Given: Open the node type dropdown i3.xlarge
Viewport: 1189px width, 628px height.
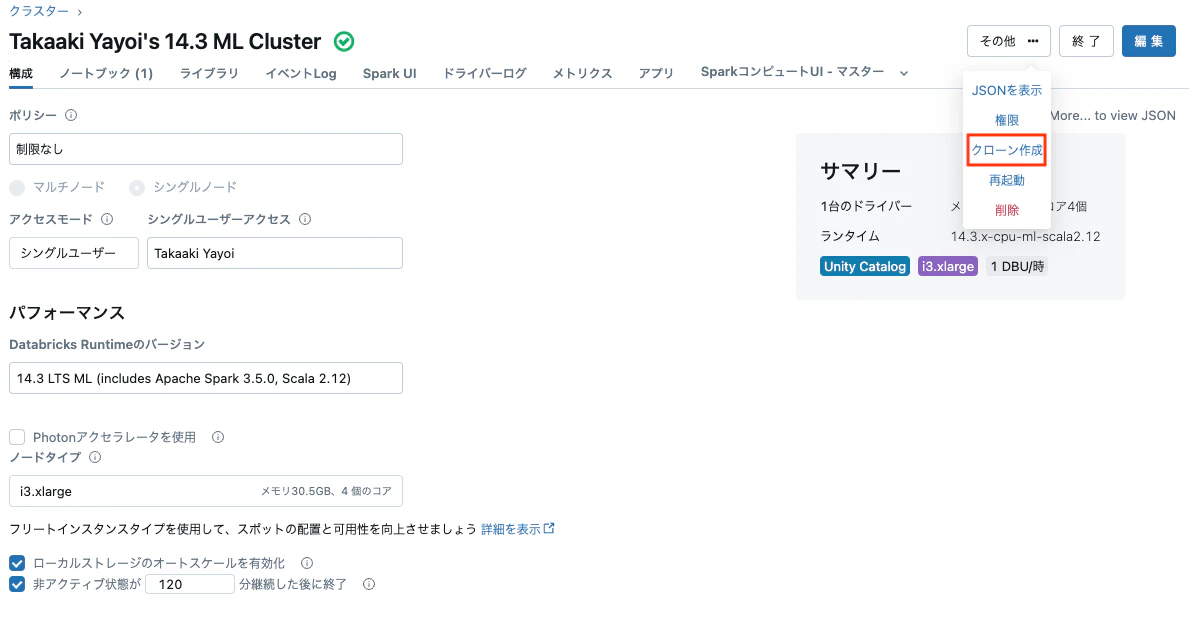Looking at the screenshot, I should click(205, 491).
